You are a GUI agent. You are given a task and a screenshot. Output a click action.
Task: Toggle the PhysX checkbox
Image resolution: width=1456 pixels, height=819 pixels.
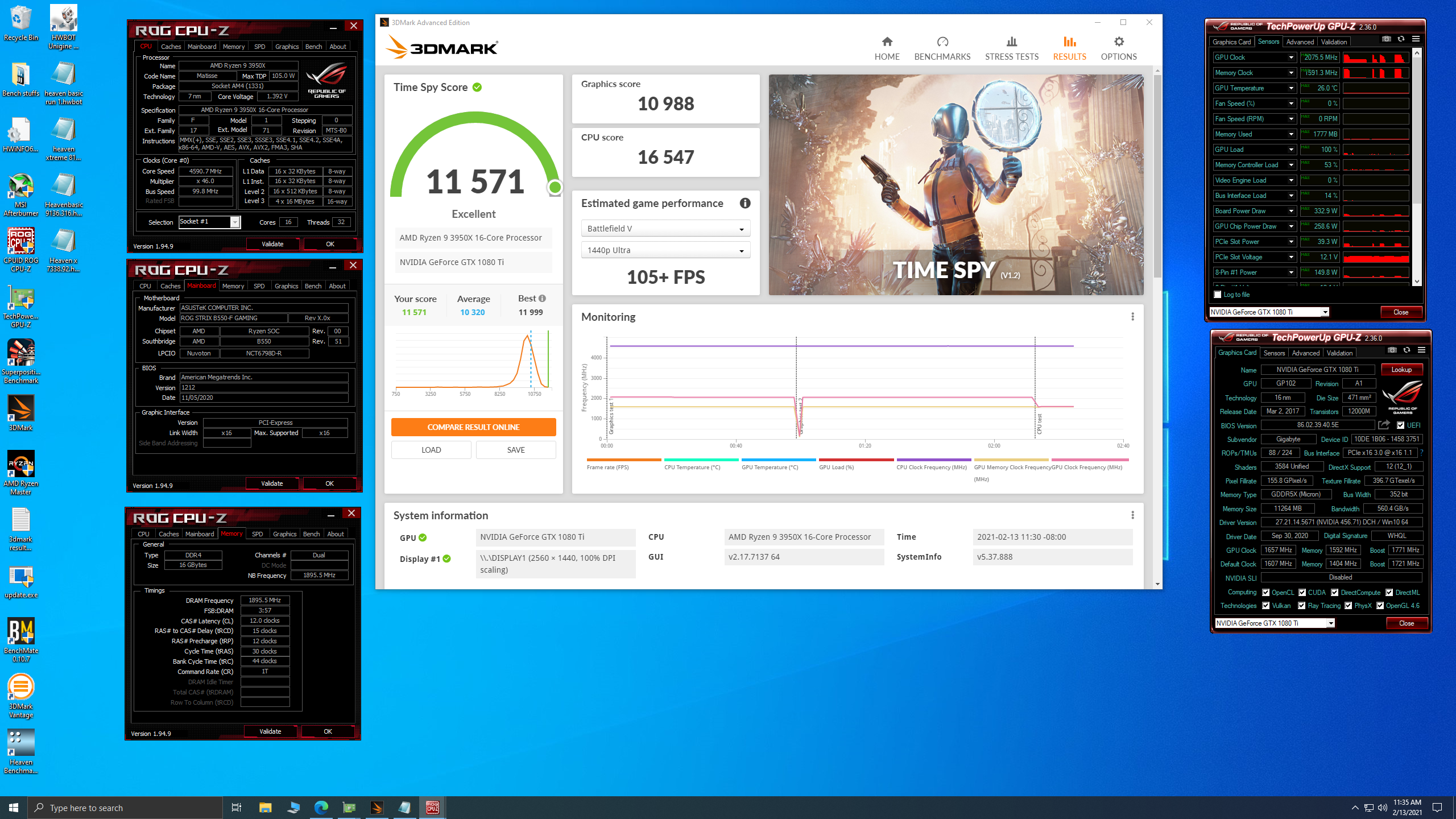point(1348,606)
